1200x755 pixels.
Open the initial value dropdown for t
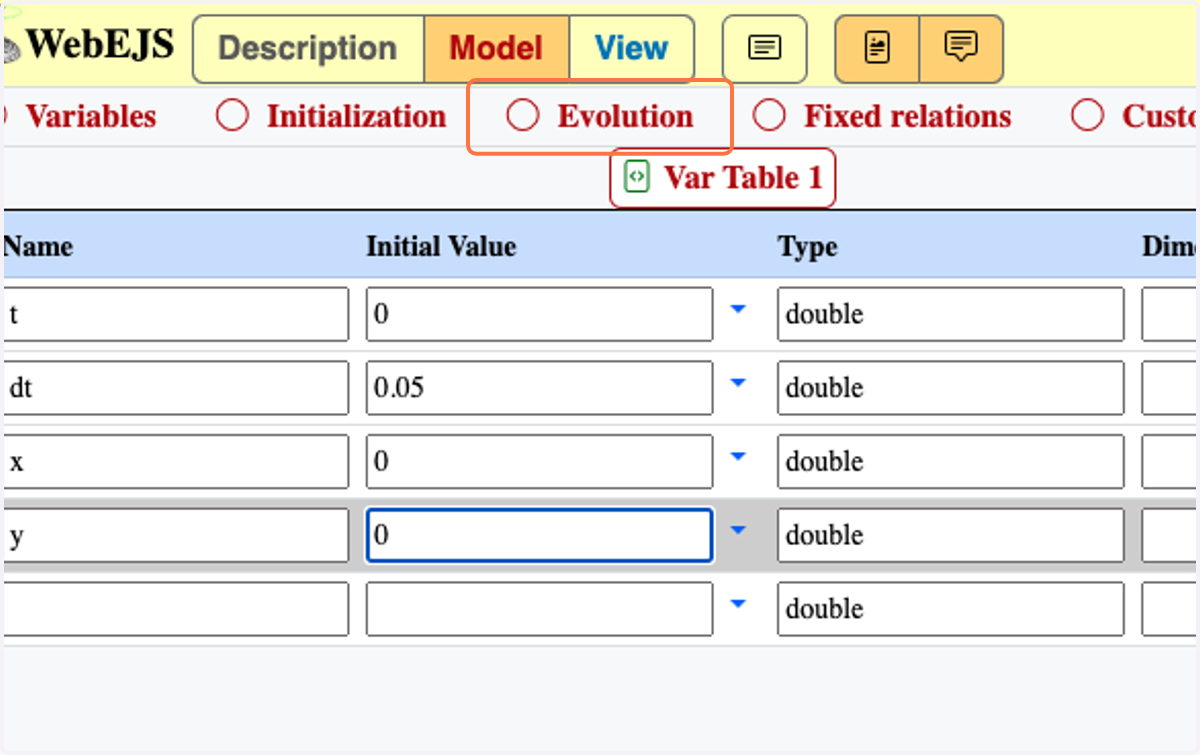coord(738,311)
